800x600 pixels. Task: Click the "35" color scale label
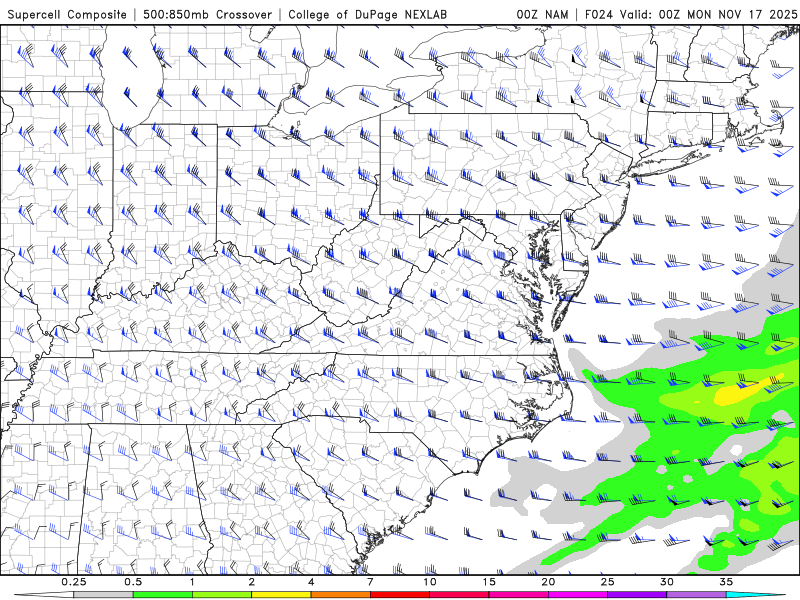[x=726, y=582]
